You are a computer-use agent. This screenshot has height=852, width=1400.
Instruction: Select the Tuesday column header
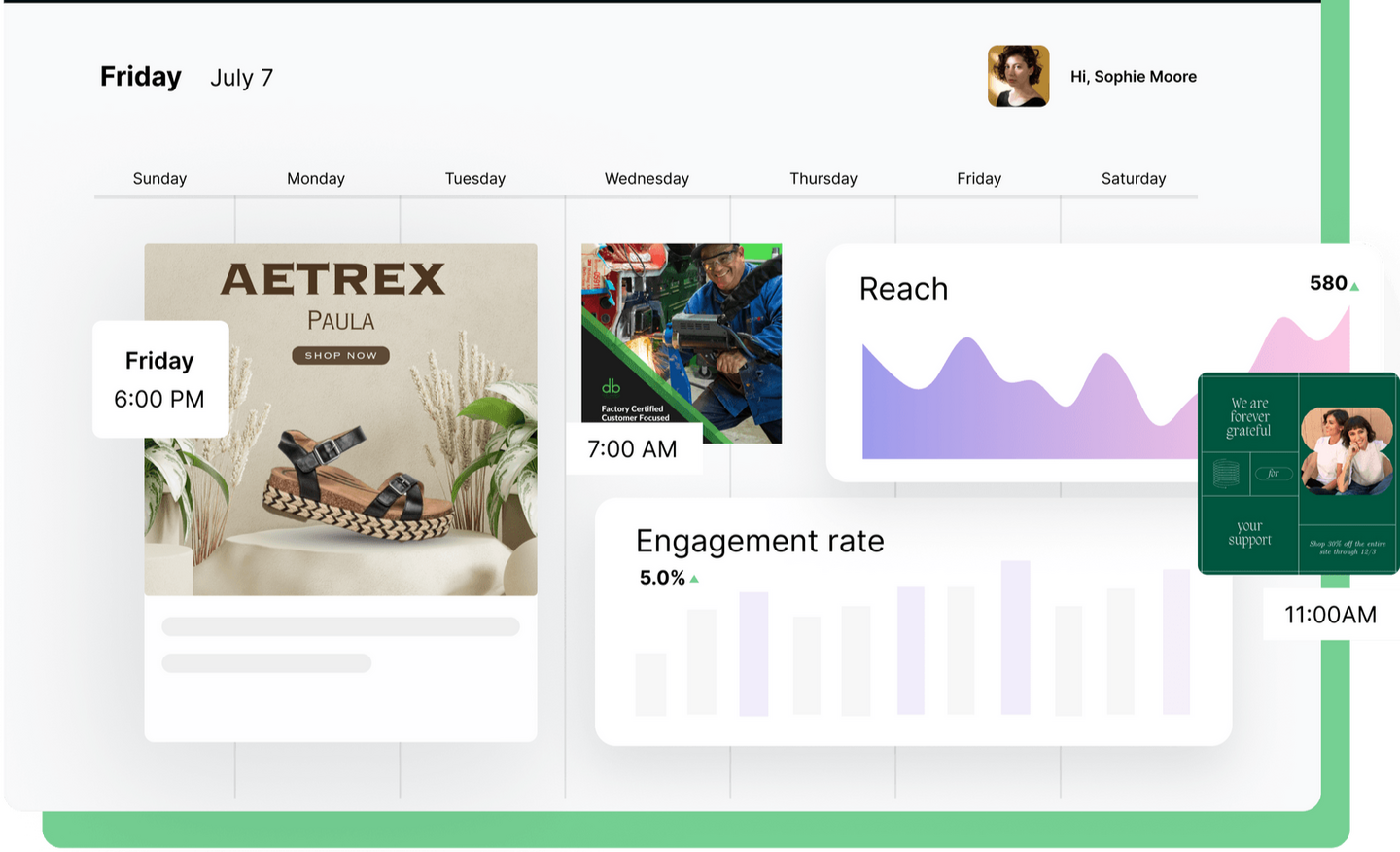(475, 178)
